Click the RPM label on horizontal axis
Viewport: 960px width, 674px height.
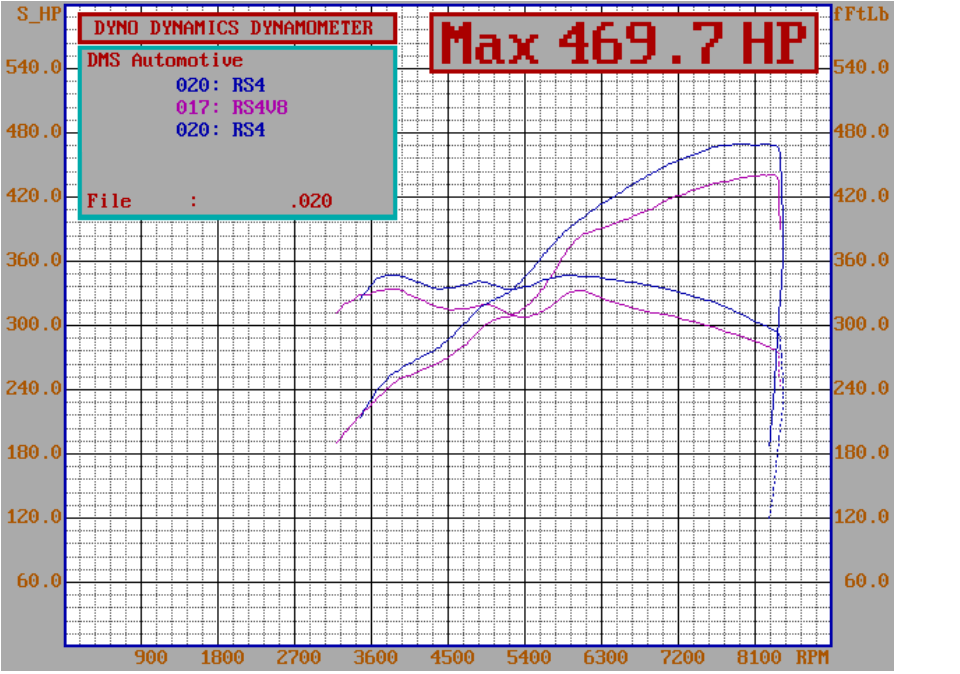(812, 658)
